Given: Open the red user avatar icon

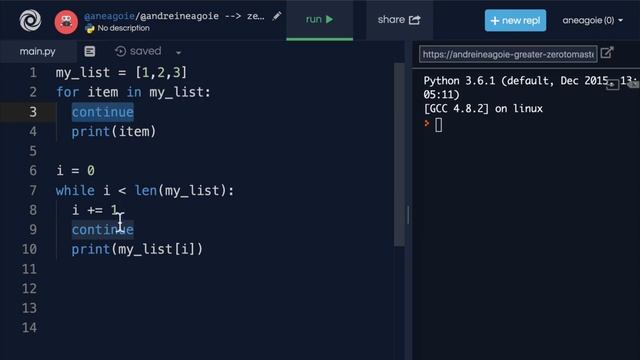Looking at the screenshot, I should [66, 22].
